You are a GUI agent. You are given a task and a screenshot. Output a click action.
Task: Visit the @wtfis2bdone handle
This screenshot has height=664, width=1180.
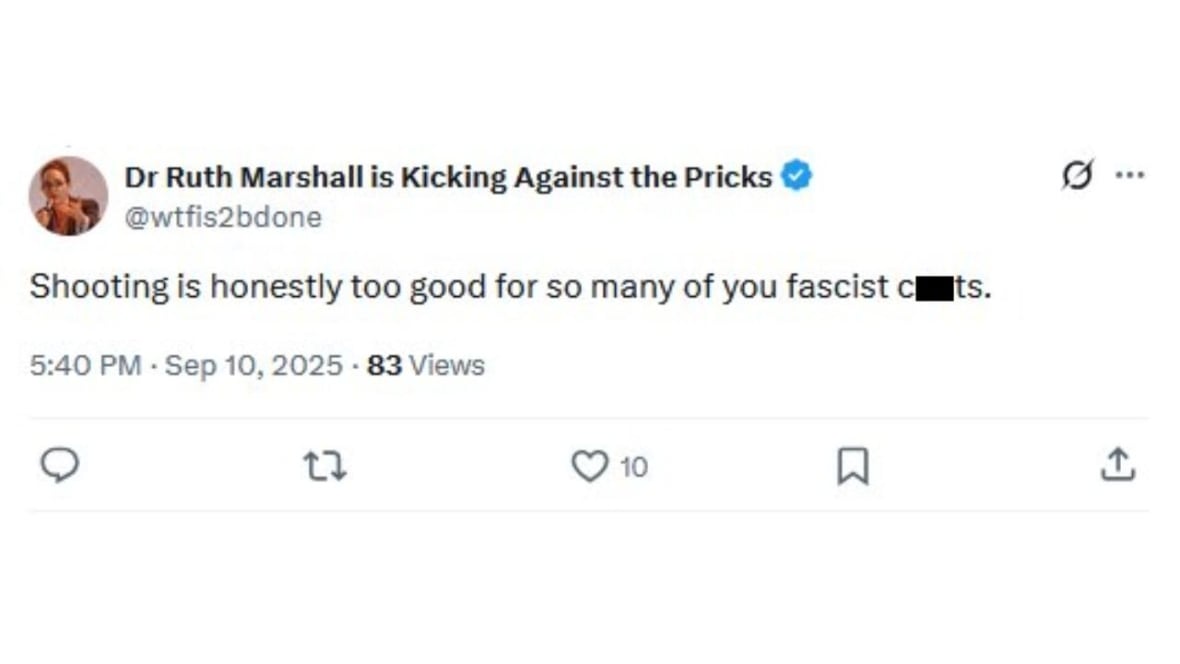click(224, 216)
